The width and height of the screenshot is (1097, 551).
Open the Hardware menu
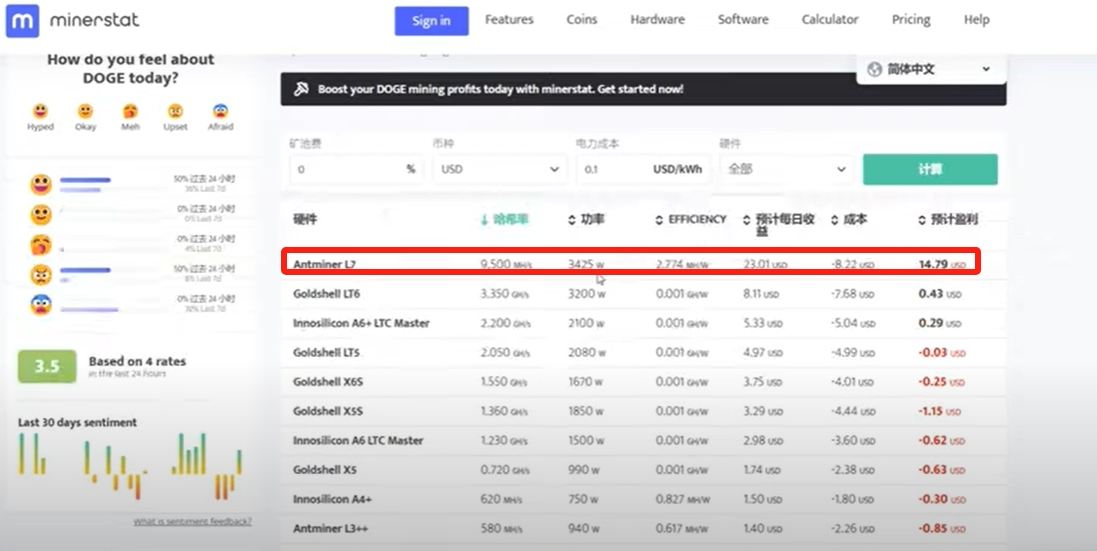[658, 20]
